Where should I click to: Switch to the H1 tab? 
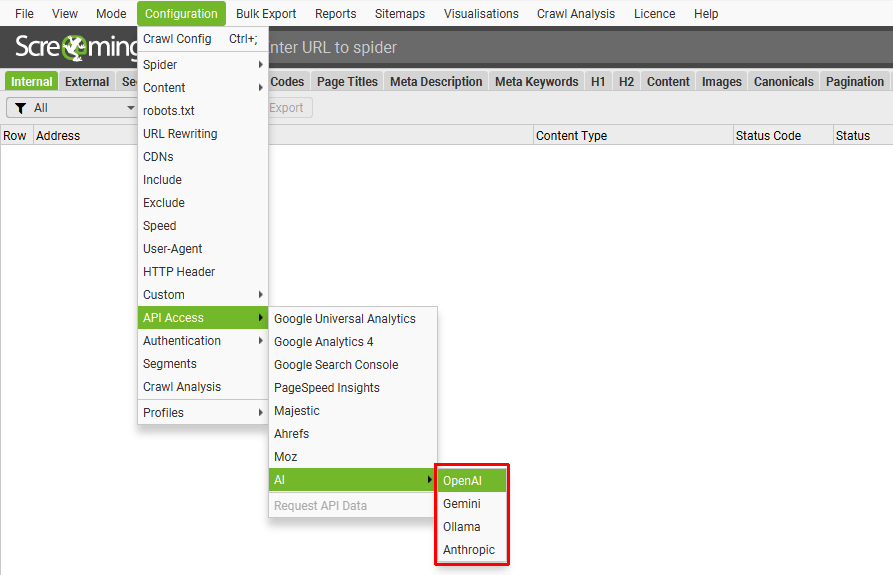click(x=598, y=81)
